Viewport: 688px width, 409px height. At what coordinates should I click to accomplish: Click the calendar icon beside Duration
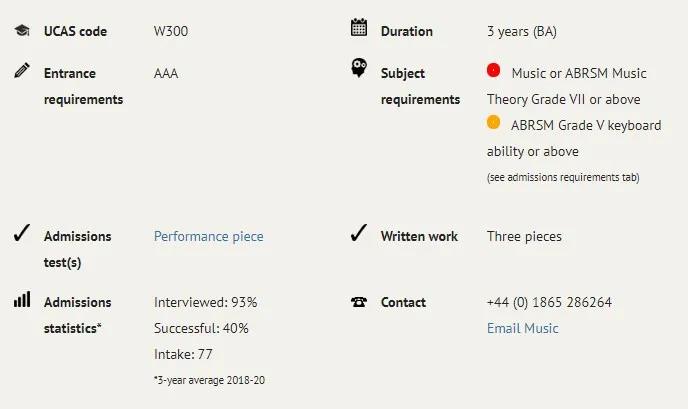point(359,27)
